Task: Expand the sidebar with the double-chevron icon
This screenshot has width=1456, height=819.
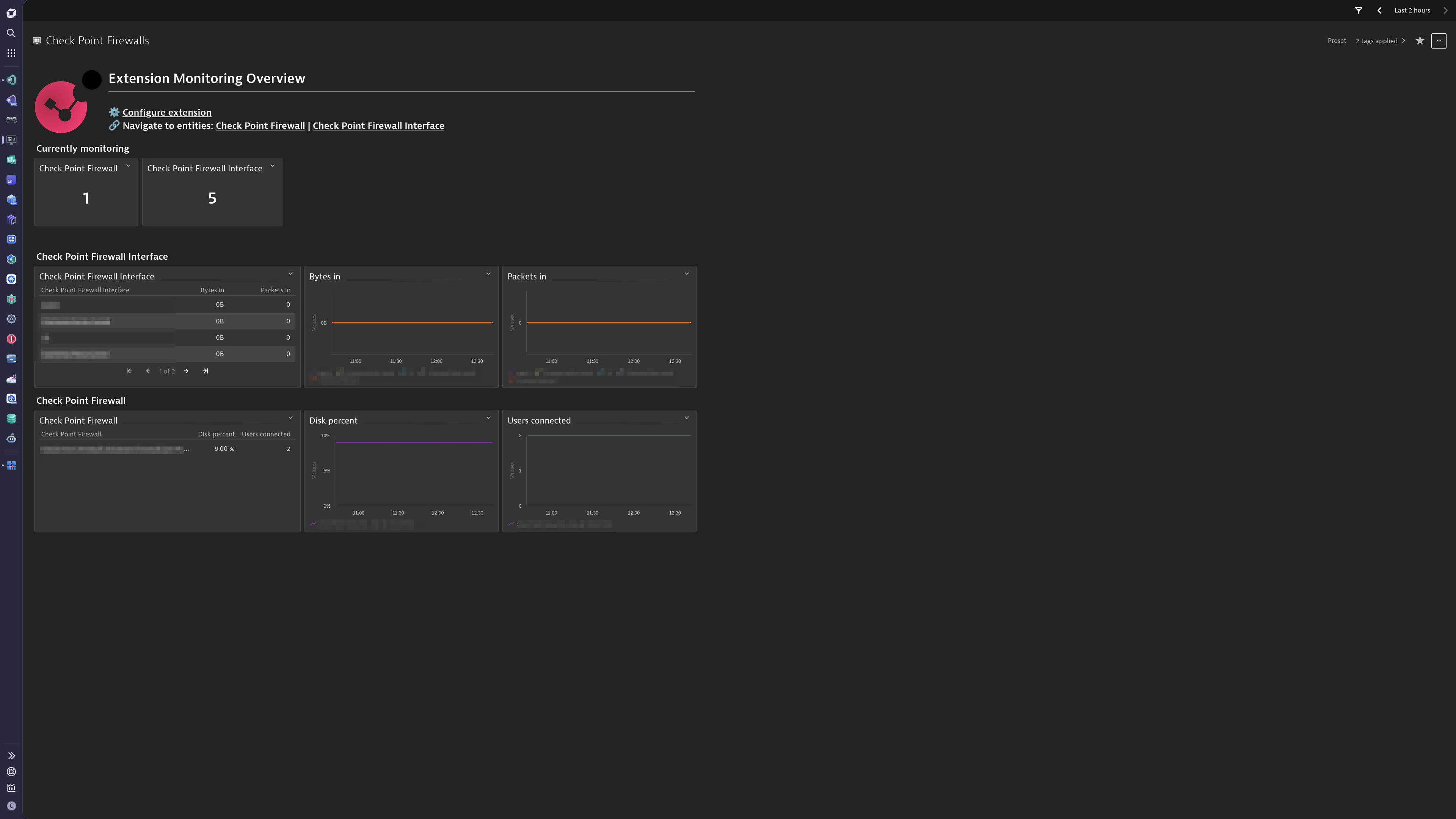Action: 11,755
